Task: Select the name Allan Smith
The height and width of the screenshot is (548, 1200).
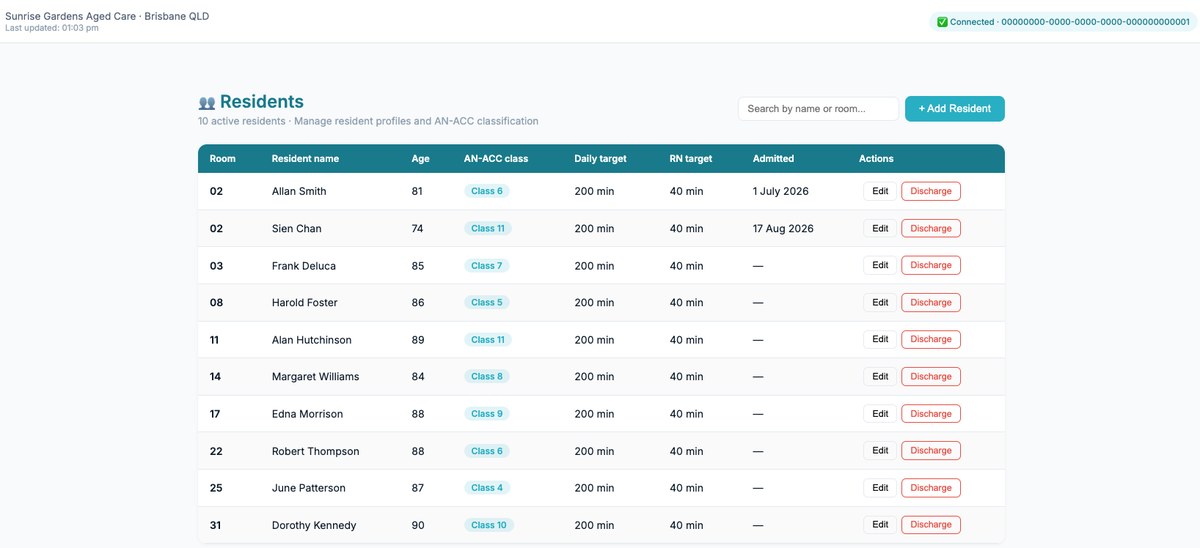Action: coord(299,191)
